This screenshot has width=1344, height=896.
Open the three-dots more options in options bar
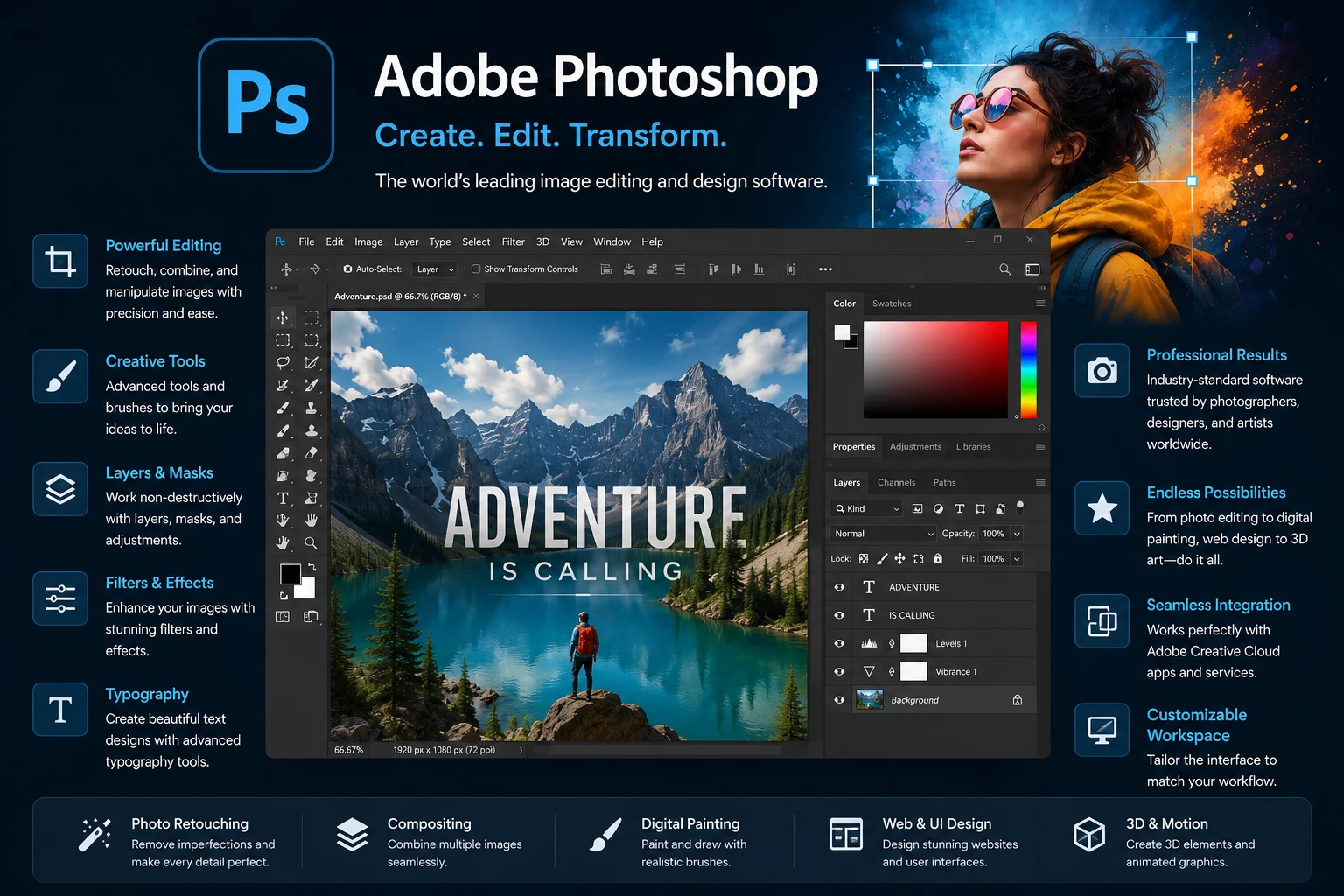click(x=825, y=269)
